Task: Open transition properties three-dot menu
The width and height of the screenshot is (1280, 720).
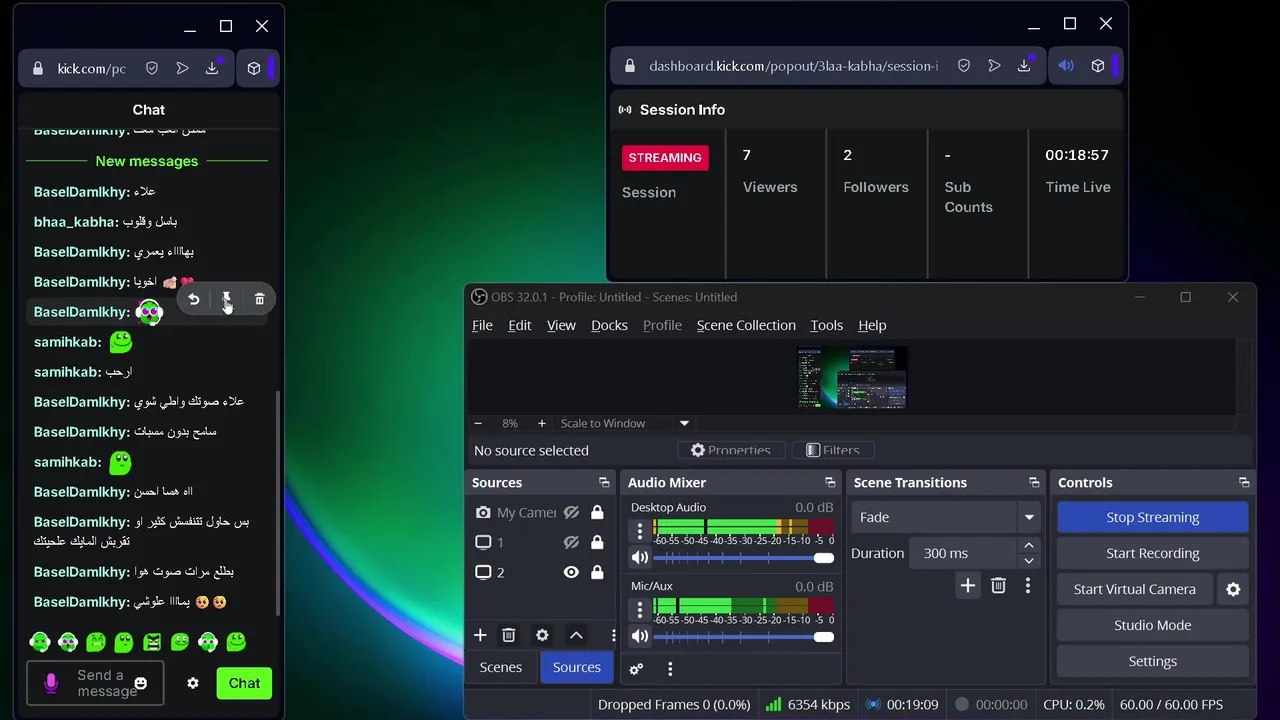Action: click(1027, 586)
